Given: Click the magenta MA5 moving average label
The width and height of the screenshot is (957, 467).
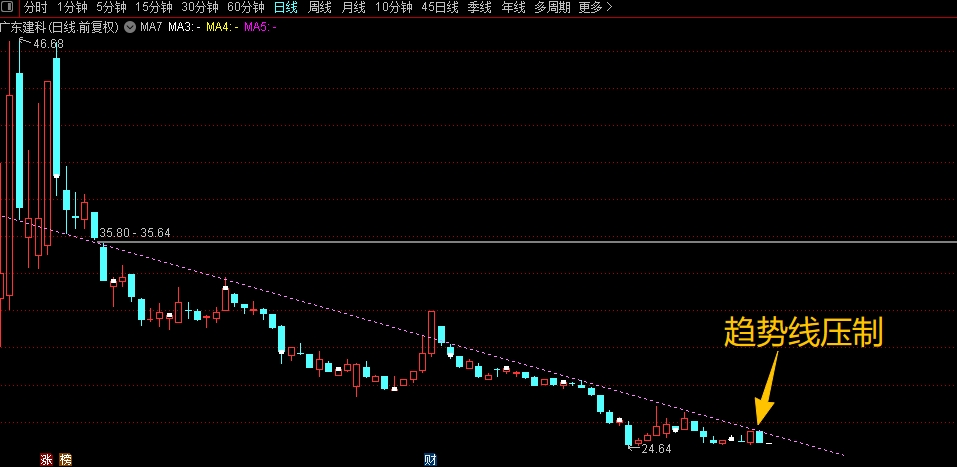Looking at the screenshot, I should pos(260,27).
